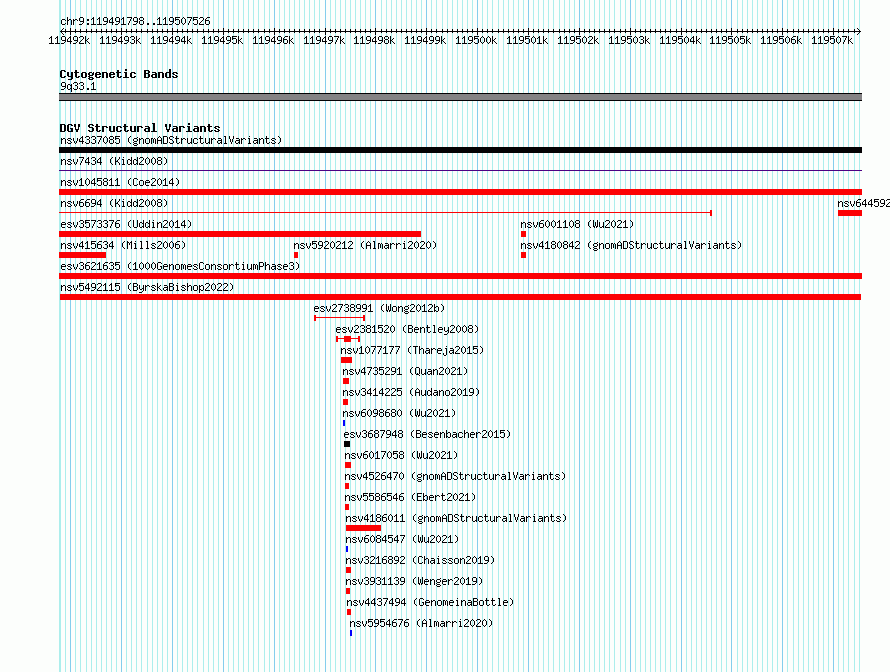Open the nsv7434 (Kidd2008) variant label
Viewport: 890px width, 672px height.
point(114,161)
